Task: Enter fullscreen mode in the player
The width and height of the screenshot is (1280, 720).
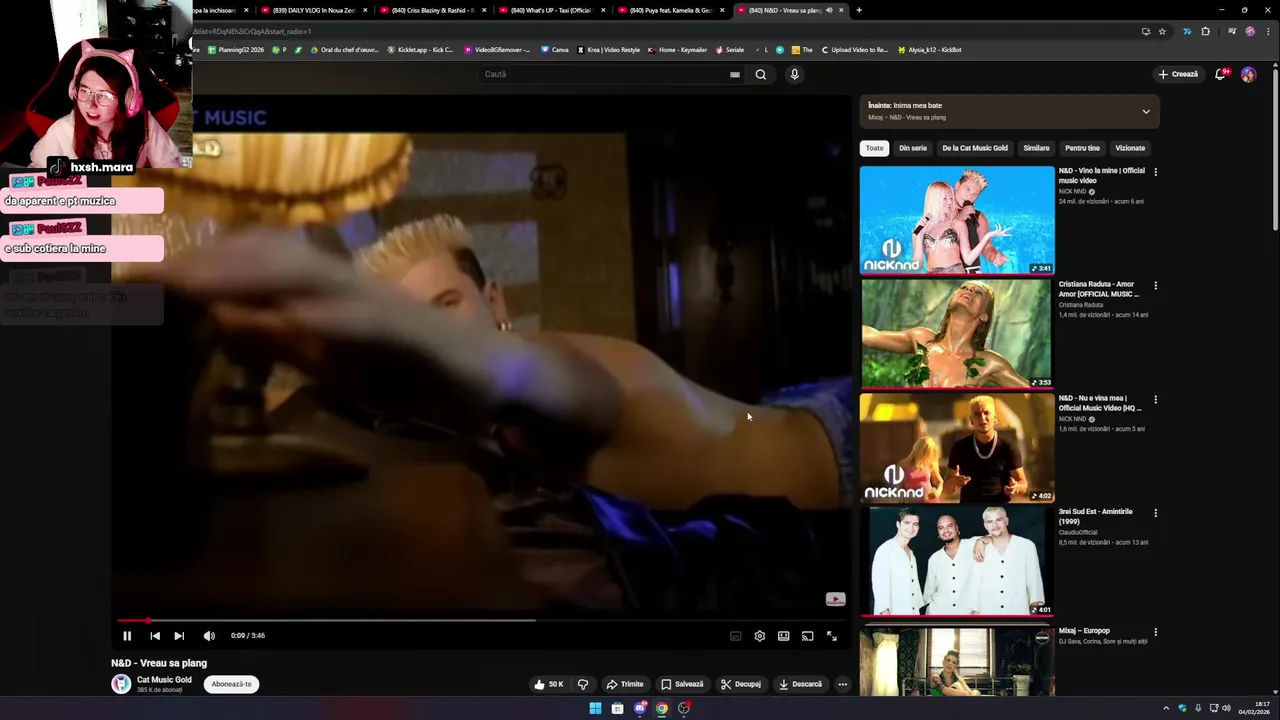Action: tap(832, 636)
